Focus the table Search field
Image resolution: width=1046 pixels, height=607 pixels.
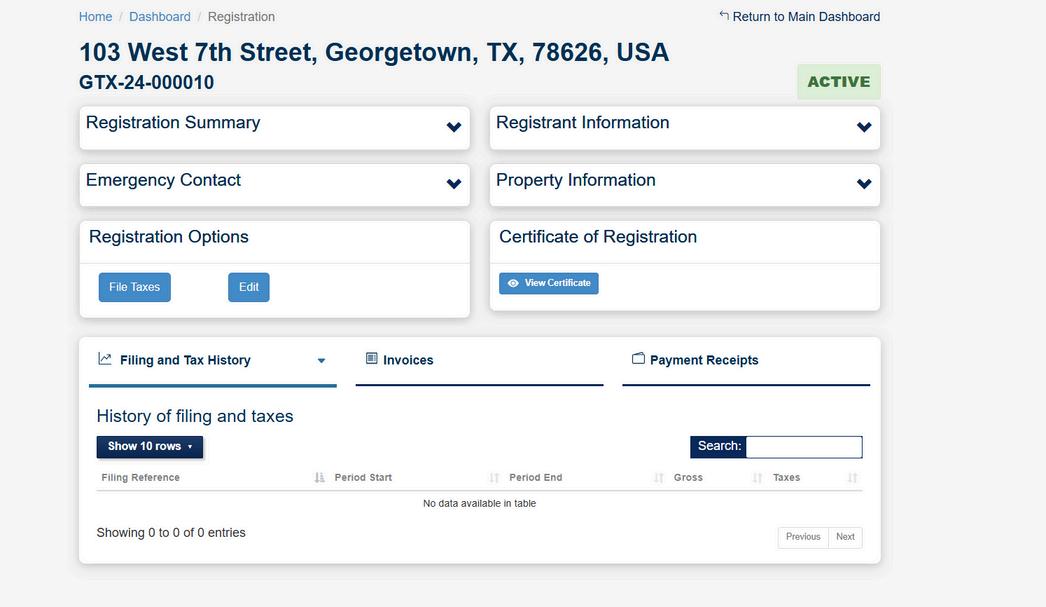(x=804, y=447)
